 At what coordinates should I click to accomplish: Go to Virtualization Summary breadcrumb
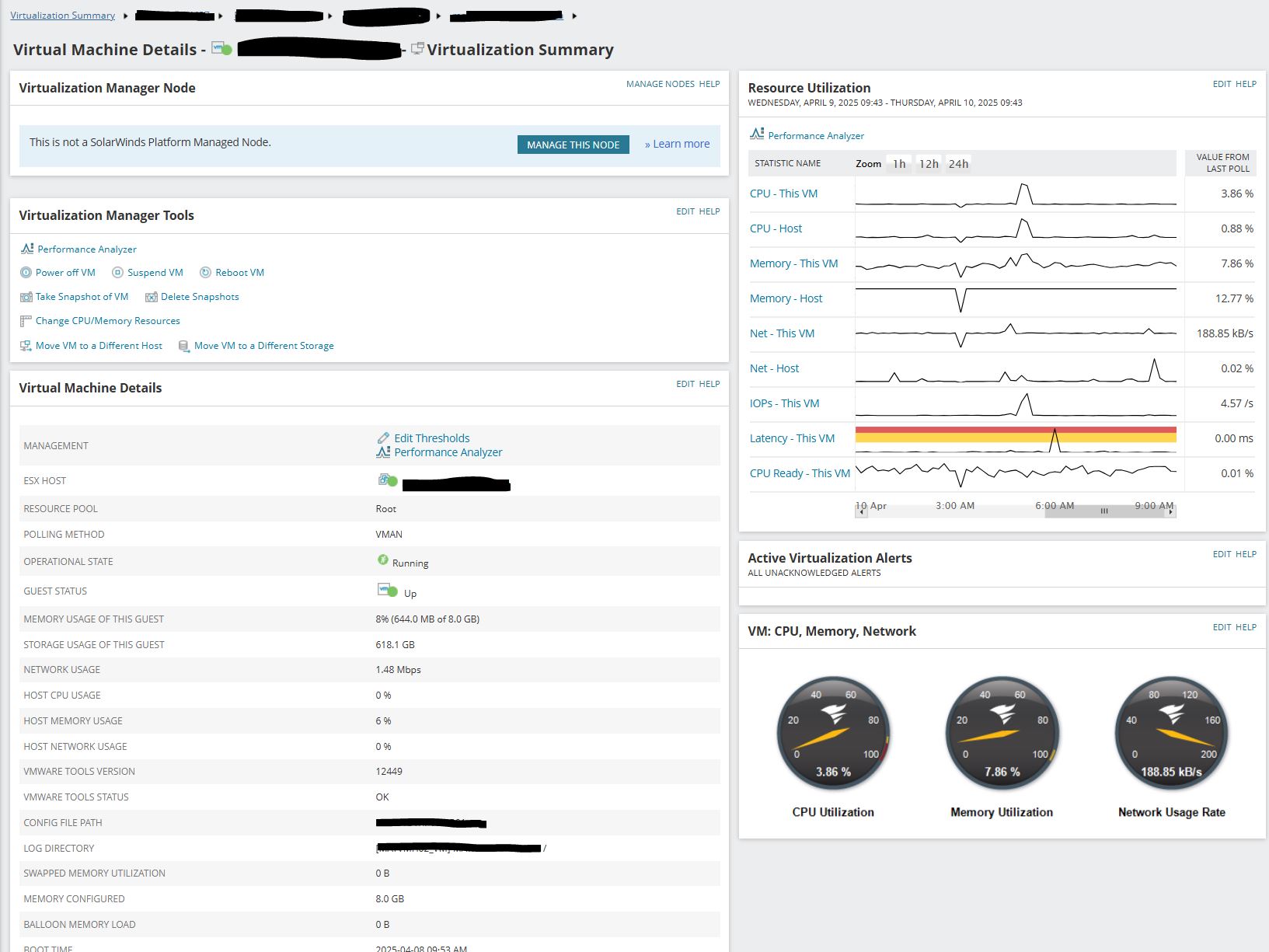[62, 16]
